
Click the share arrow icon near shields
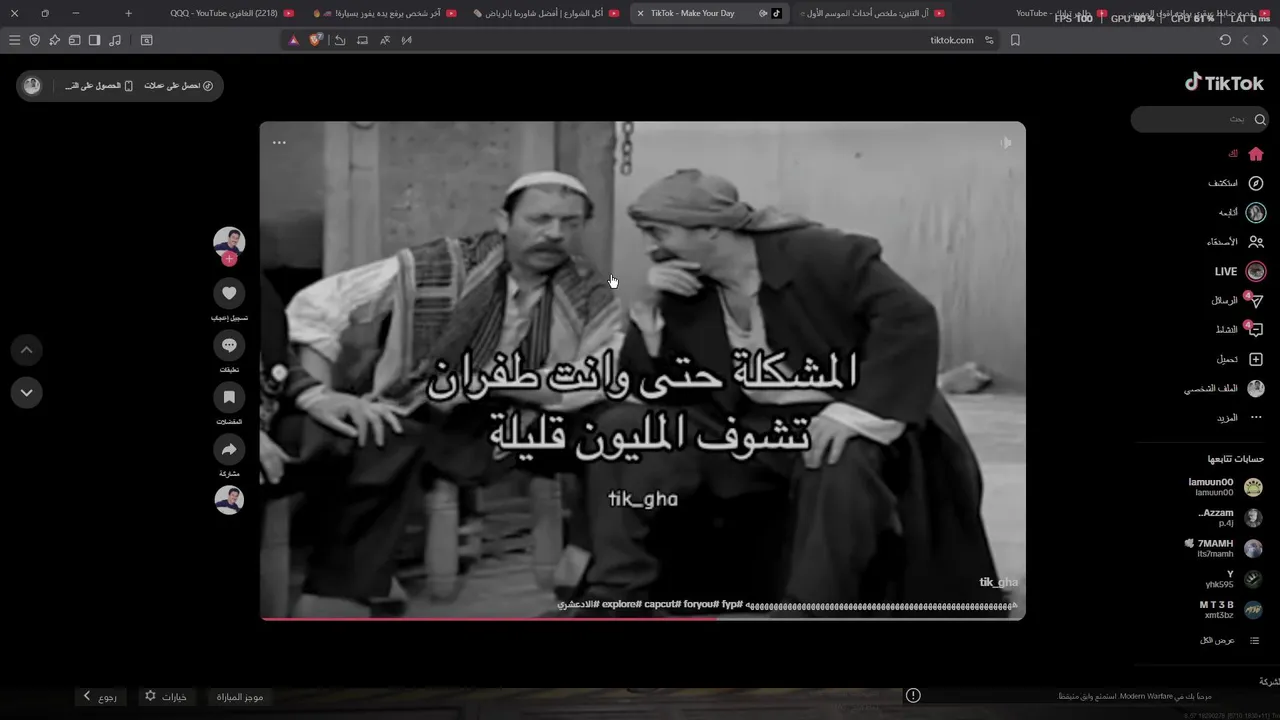pos(340,40)
